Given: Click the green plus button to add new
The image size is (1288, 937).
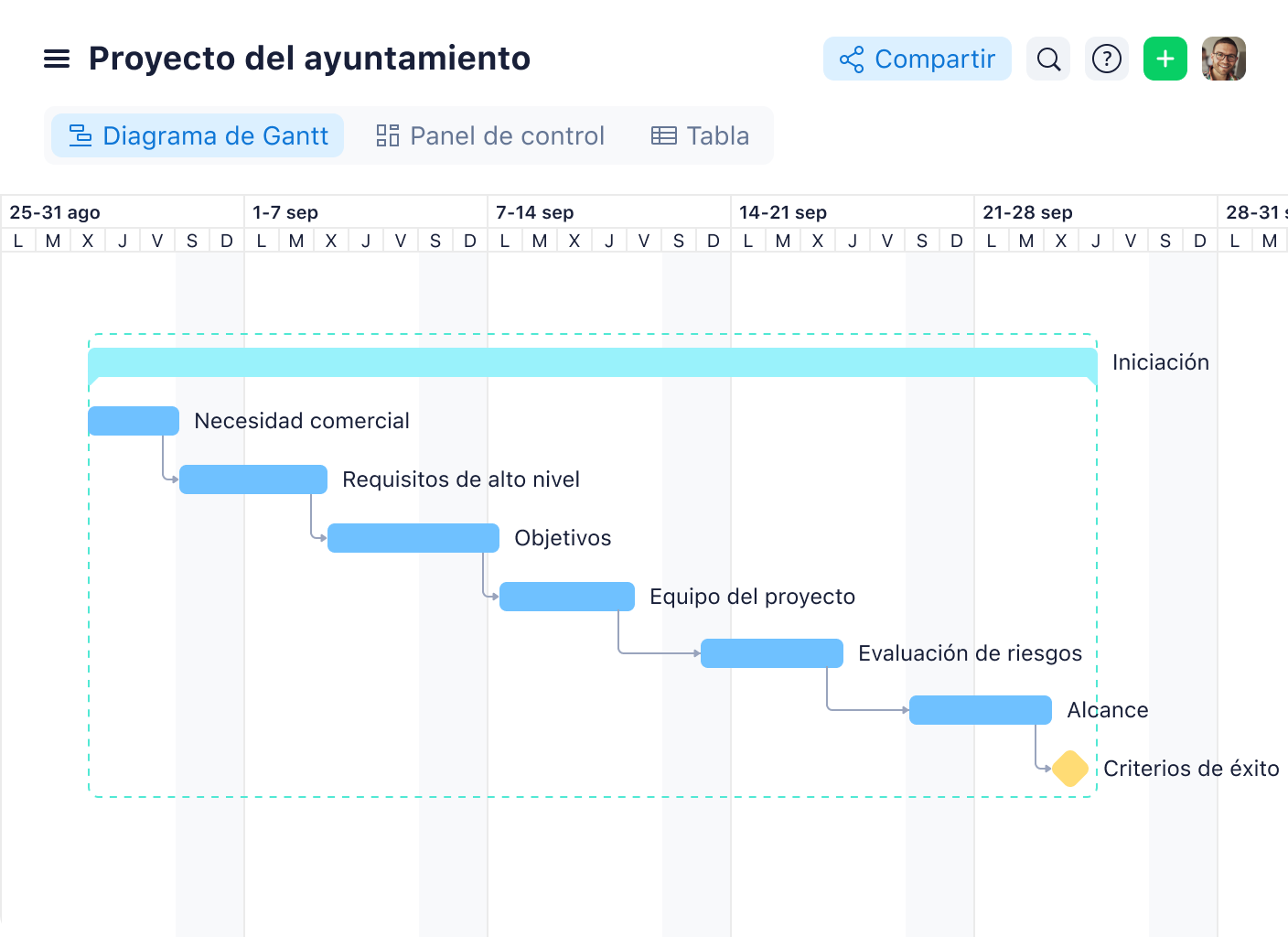Looking at the screenshot, I should [x=1165, y=59].
